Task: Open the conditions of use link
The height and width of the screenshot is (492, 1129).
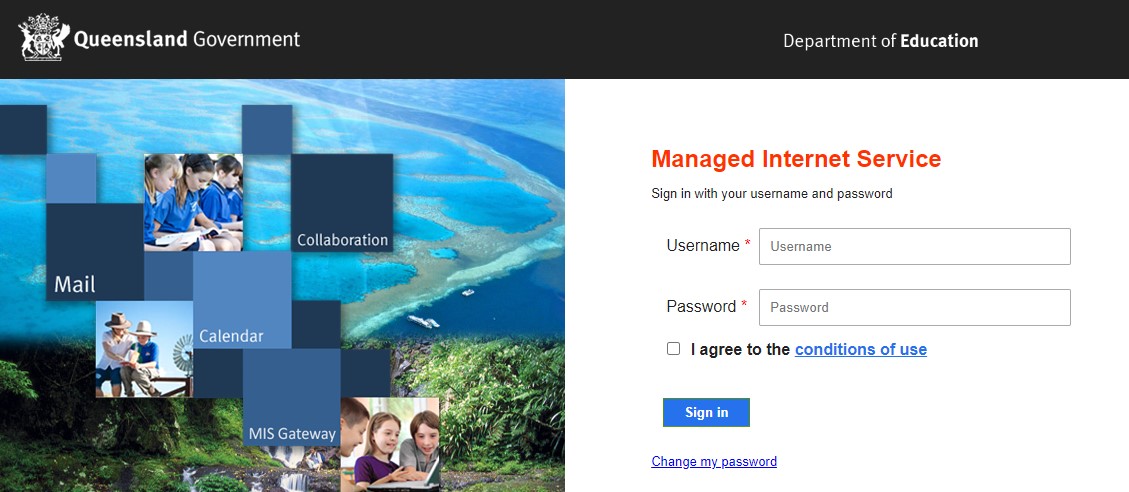Action: pos(860,349)
